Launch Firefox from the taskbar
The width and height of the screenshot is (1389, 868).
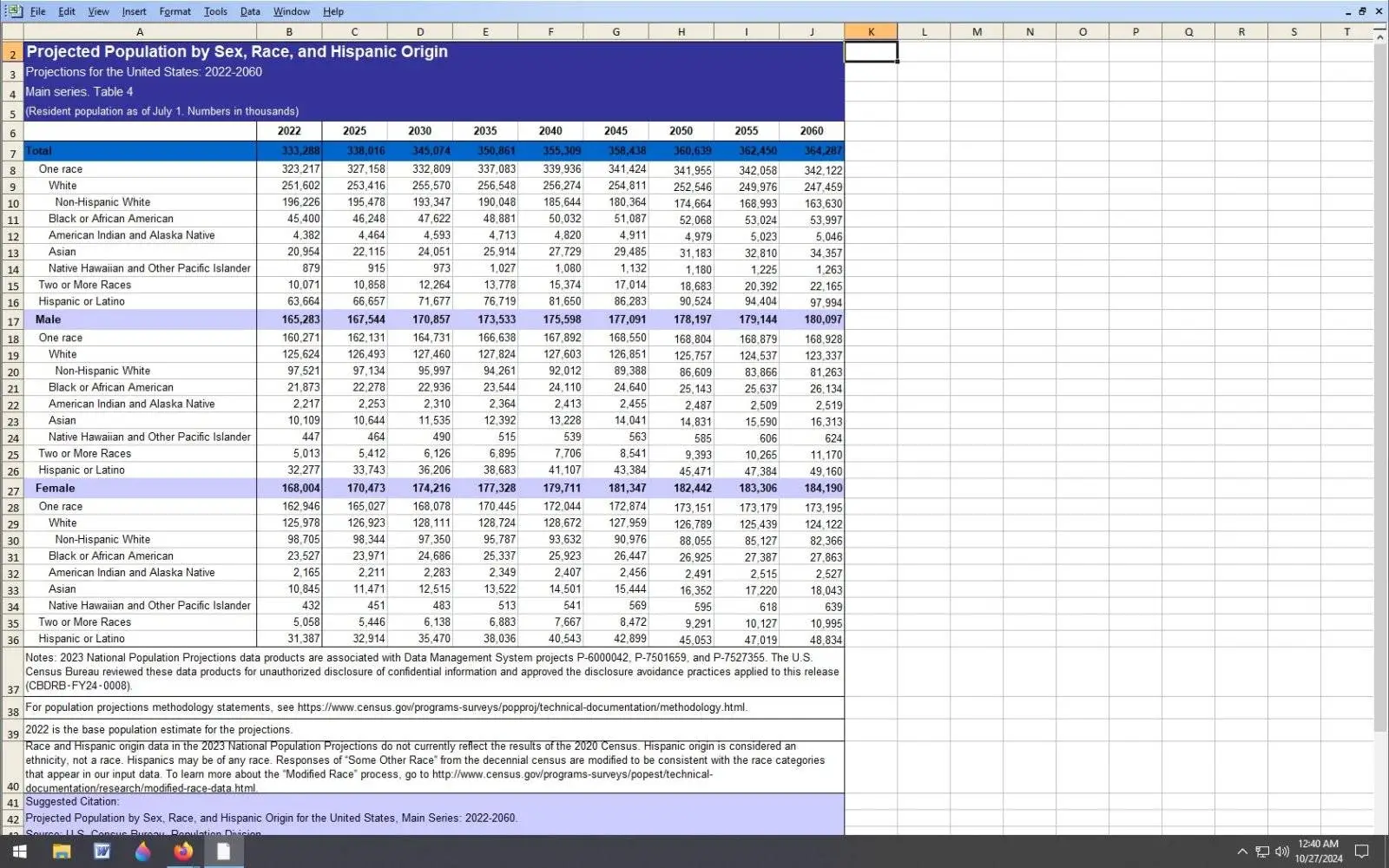tap(181, 852)
